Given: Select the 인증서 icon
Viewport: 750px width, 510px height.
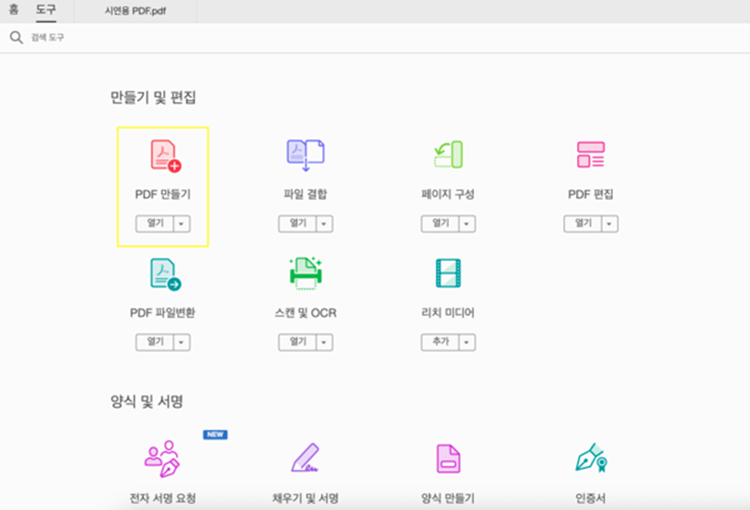Looking at the screenshot, I should click(591, 457).
